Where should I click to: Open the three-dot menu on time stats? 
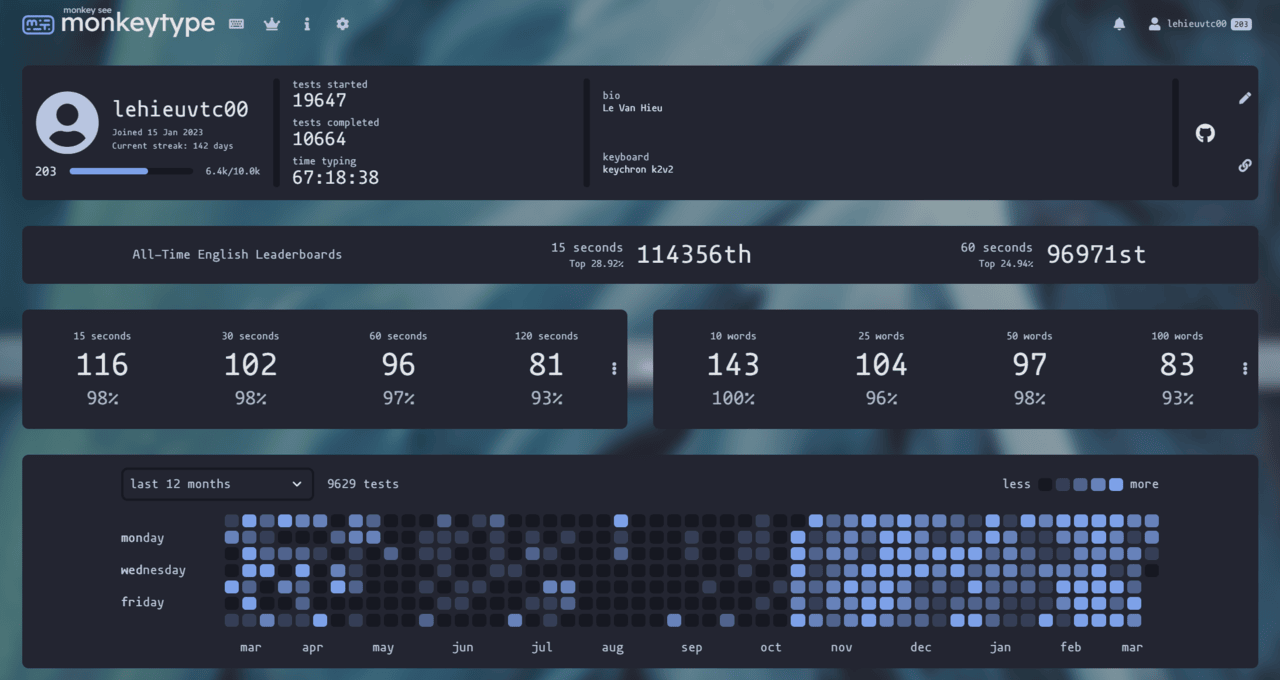click(x=613, y=368)
